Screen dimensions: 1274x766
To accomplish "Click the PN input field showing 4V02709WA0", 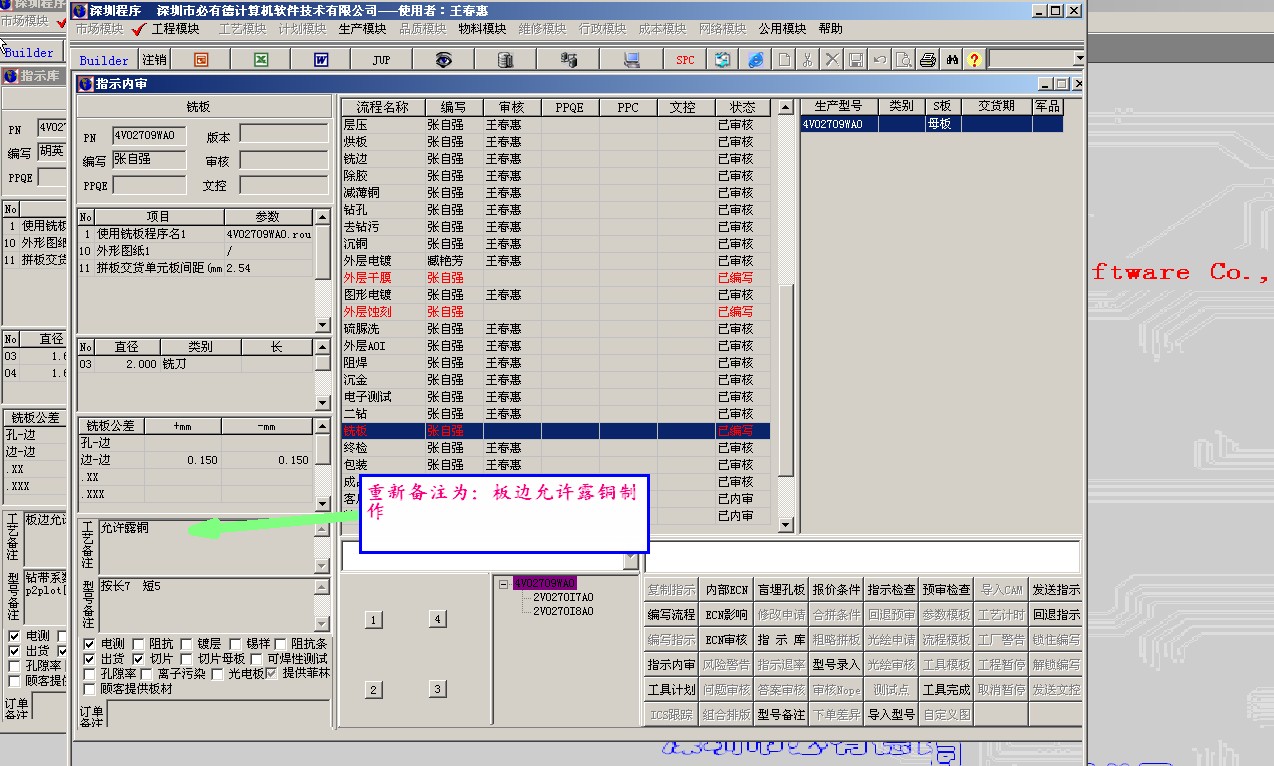I will (x=149, y=136).
